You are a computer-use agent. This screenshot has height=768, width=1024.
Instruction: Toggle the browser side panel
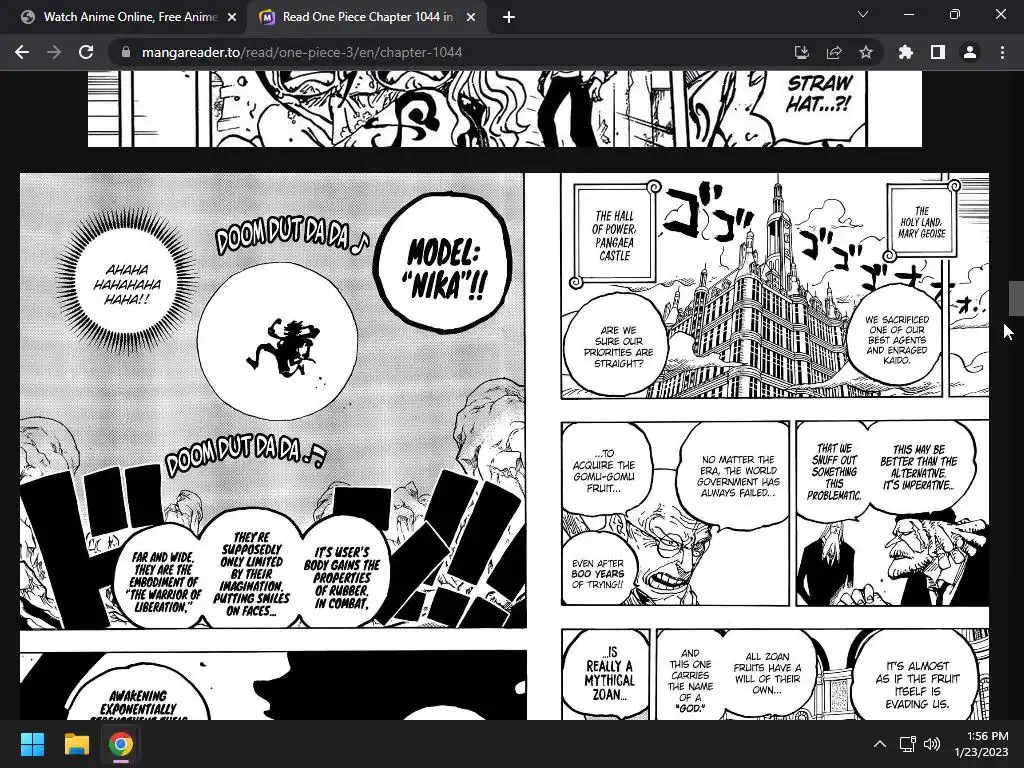pyautogui.click(x=938, y=52)
